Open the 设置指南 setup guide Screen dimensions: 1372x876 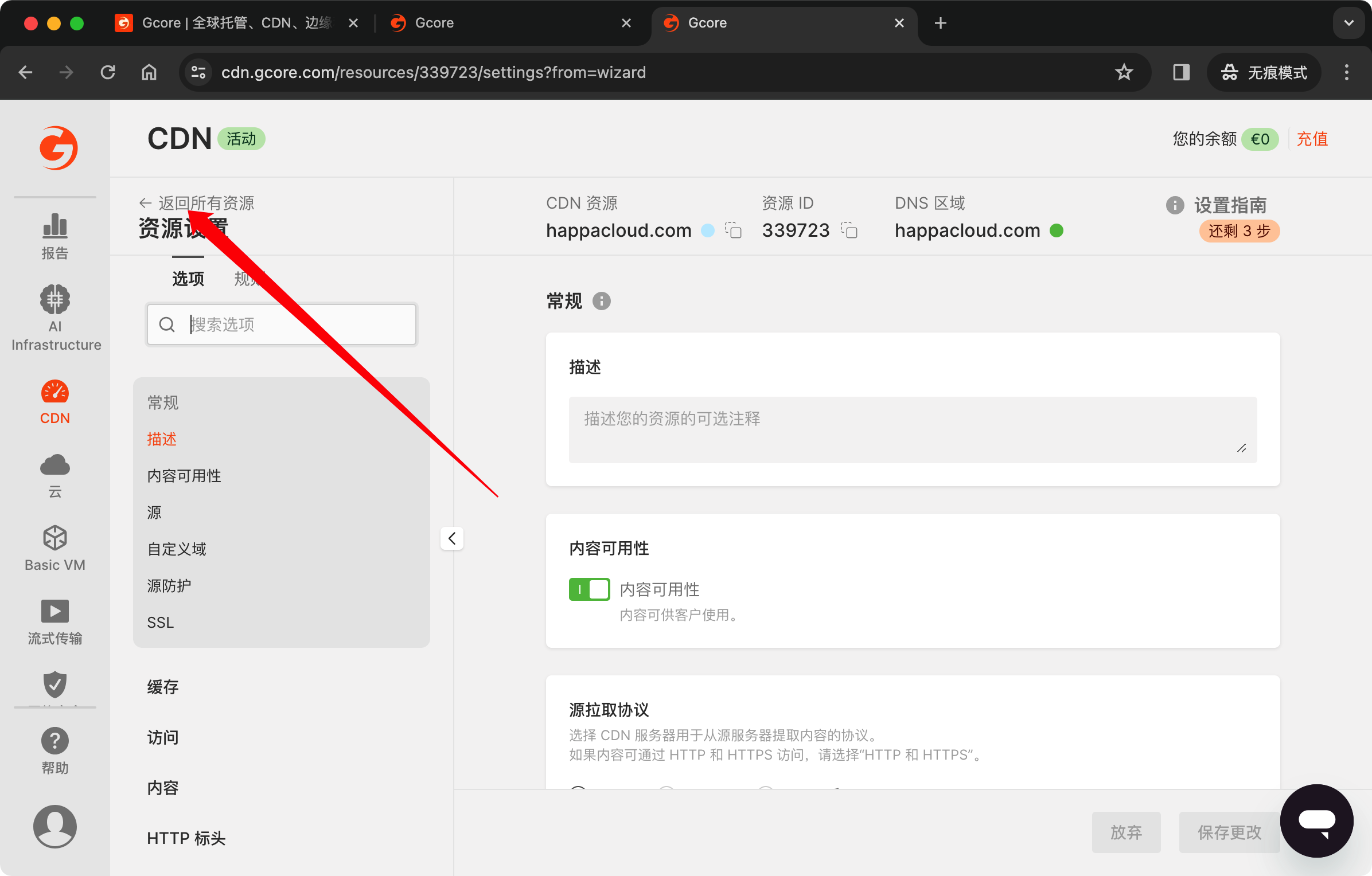[1230, 205]
